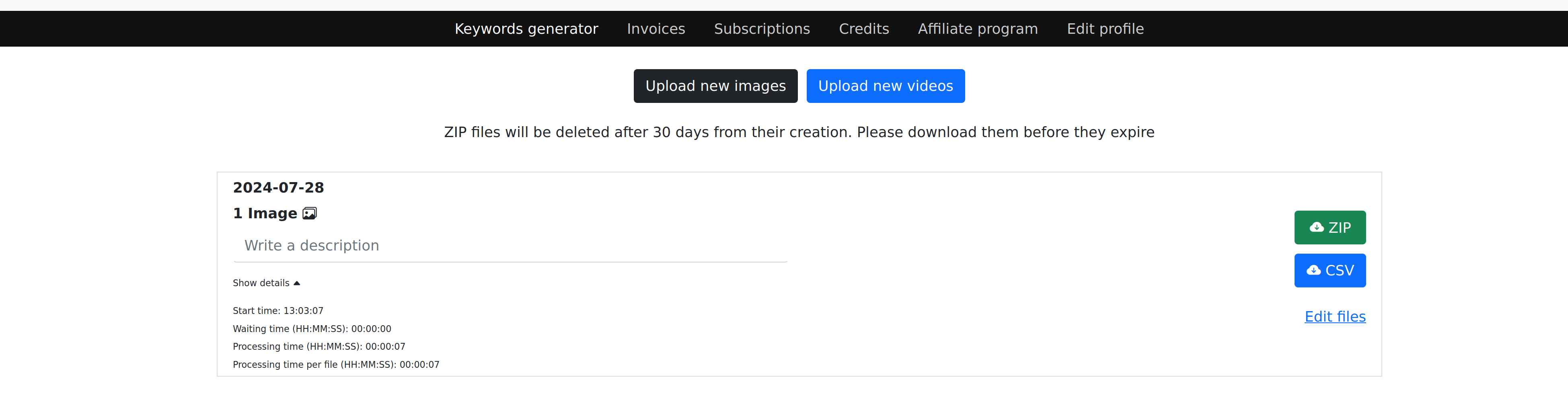Click the 1 Image heading text

pyautogui.click(x=265, y=213)
